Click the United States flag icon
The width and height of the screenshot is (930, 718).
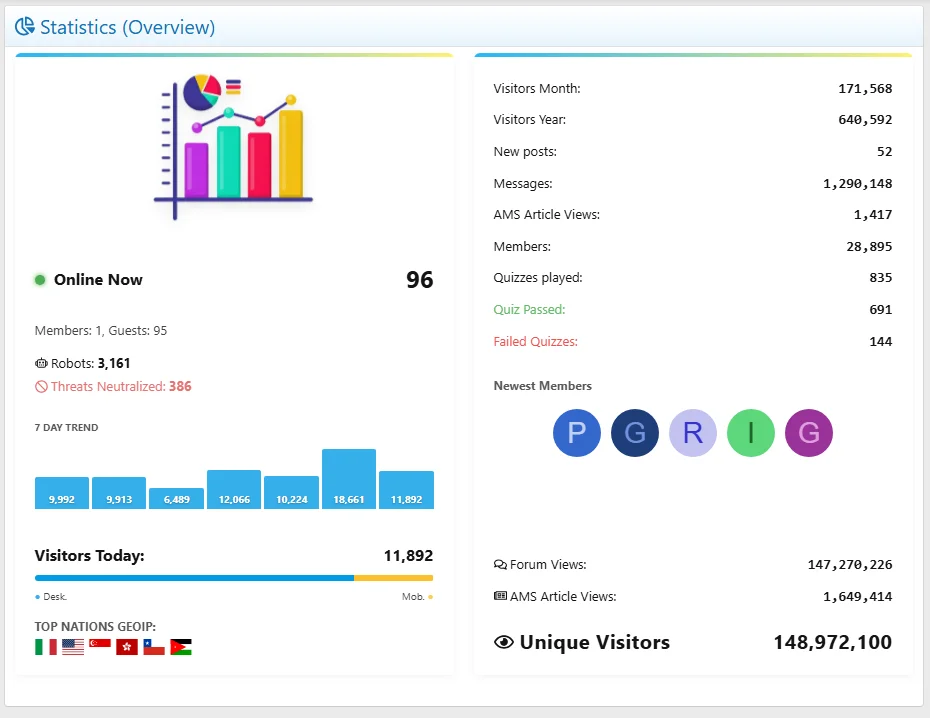pos(73,647)
